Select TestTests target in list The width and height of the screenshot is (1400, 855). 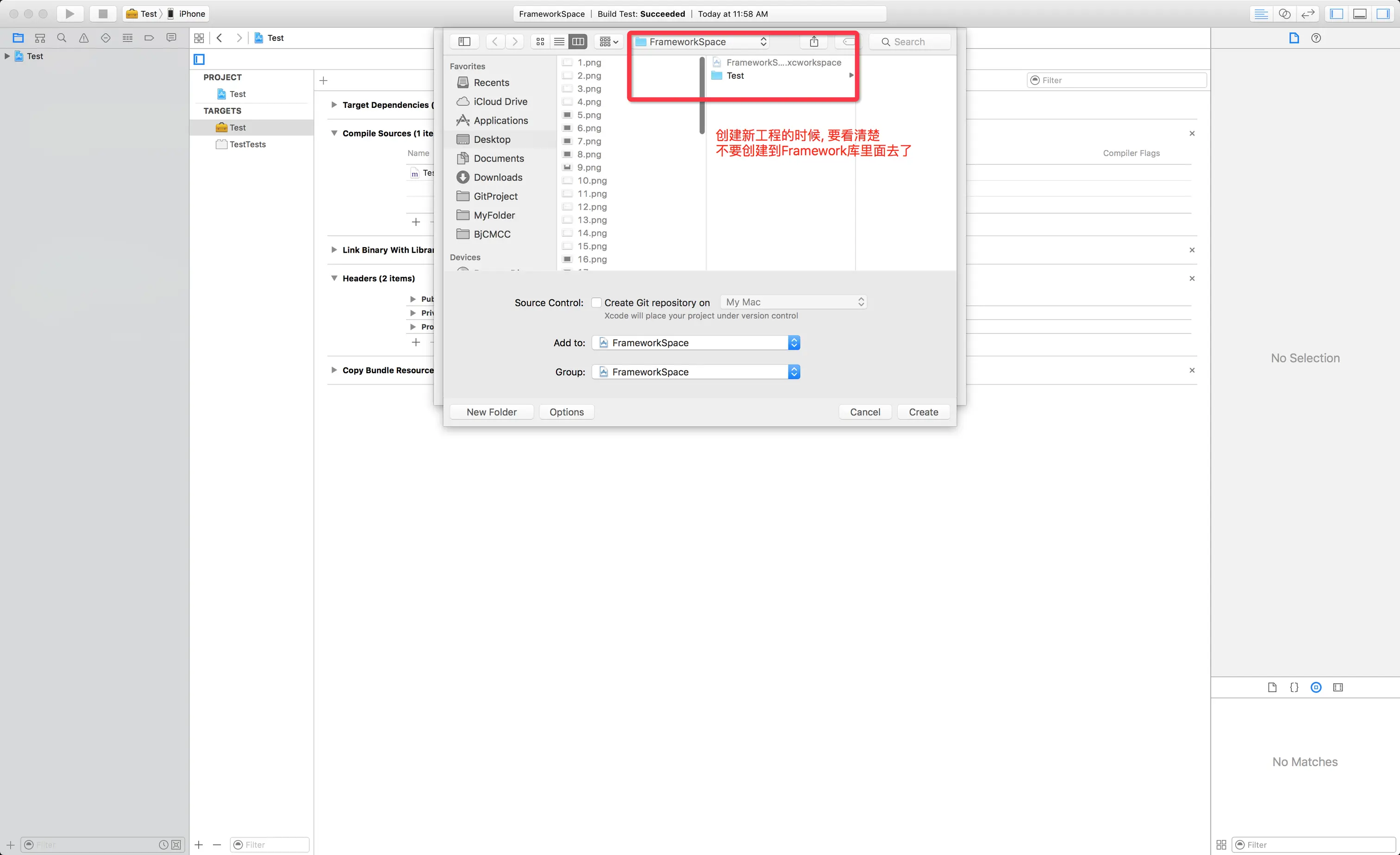[247, 144]
